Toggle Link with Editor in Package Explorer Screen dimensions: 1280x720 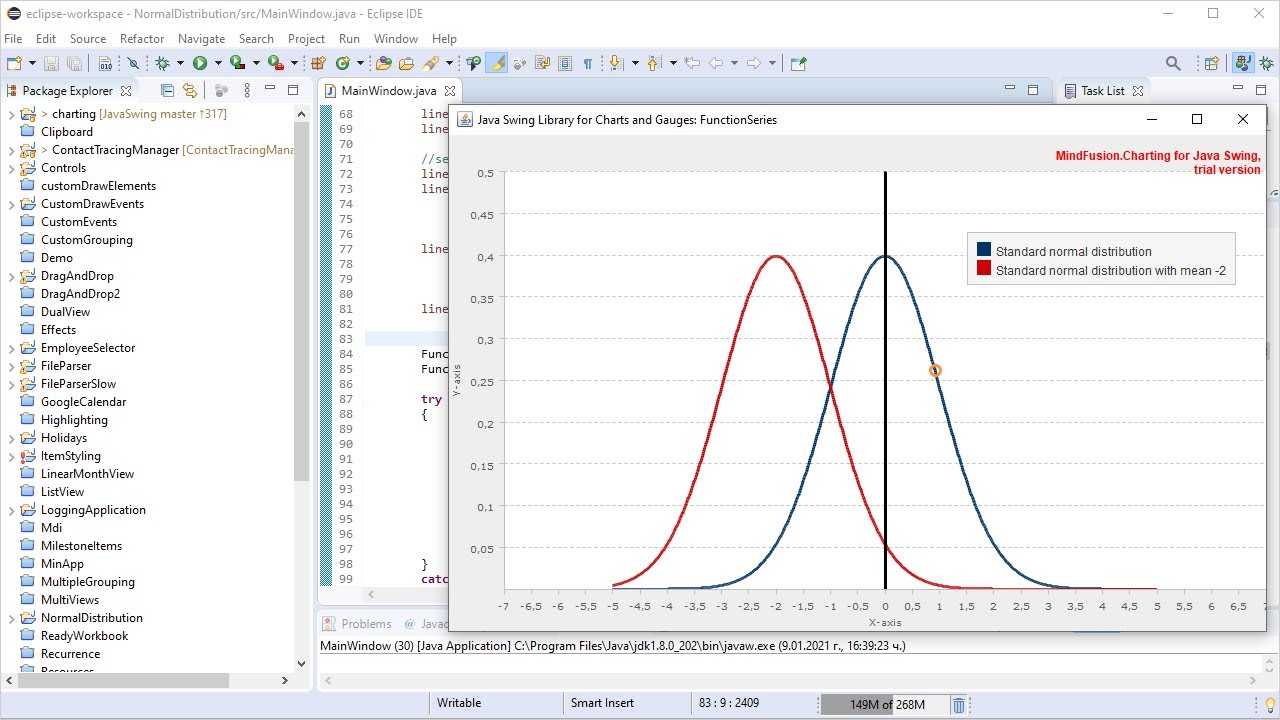click(189, 90)
